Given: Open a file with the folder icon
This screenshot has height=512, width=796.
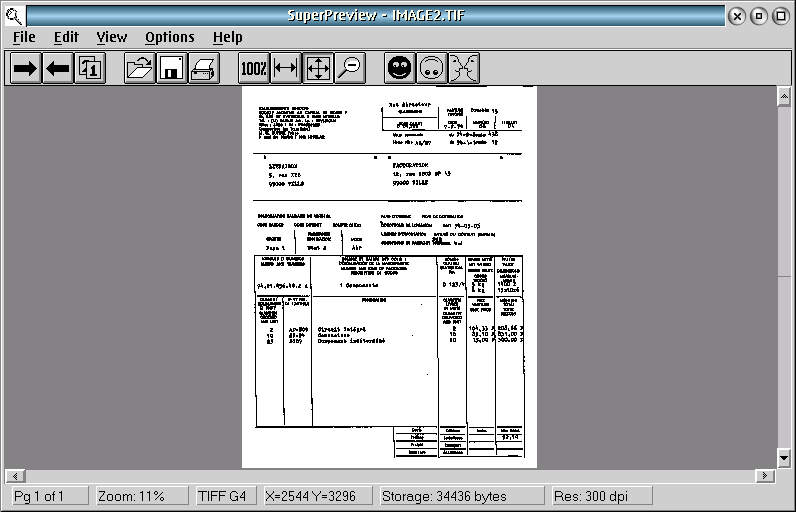Looking at the screenshot, I should pos(139,68).
